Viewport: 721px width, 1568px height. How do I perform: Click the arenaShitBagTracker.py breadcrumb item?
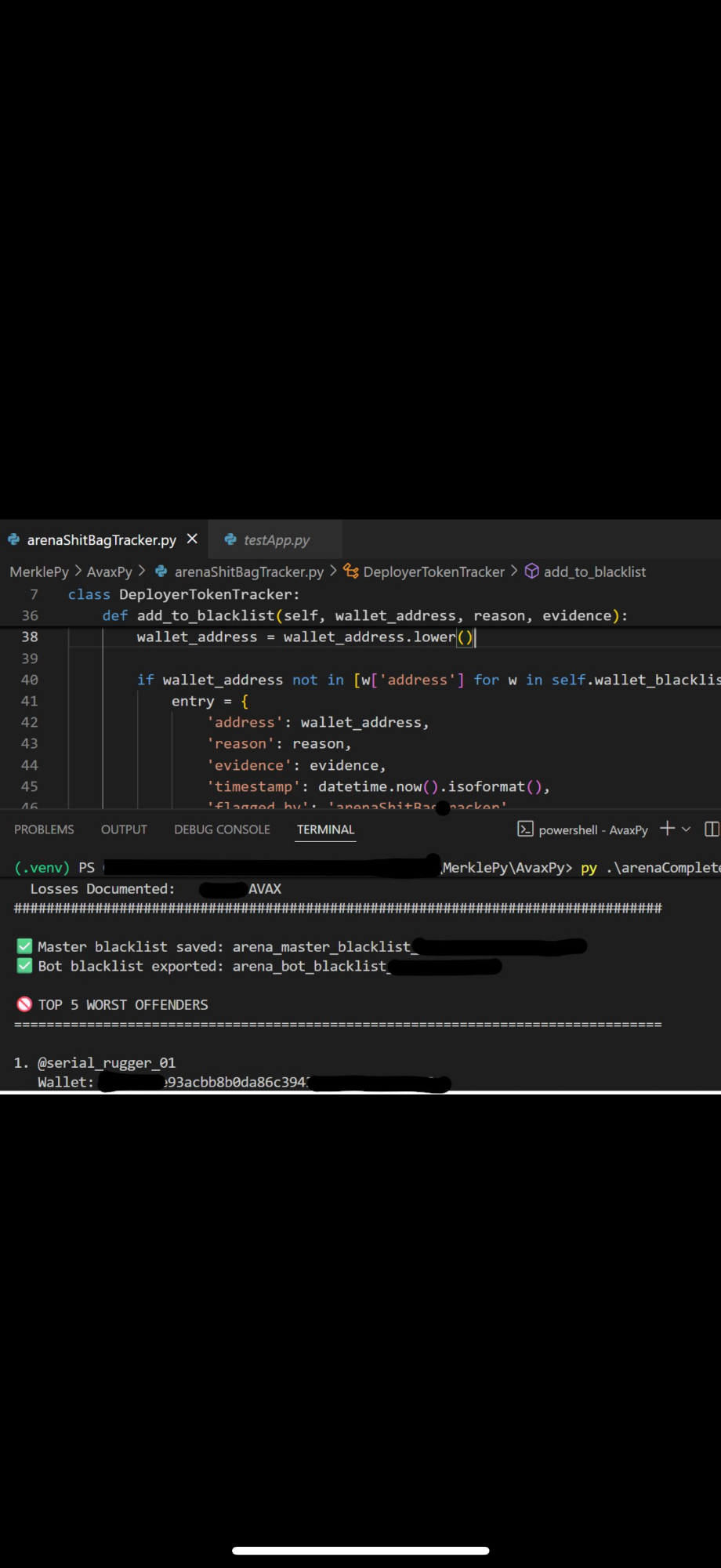click(x=248, y=572)
